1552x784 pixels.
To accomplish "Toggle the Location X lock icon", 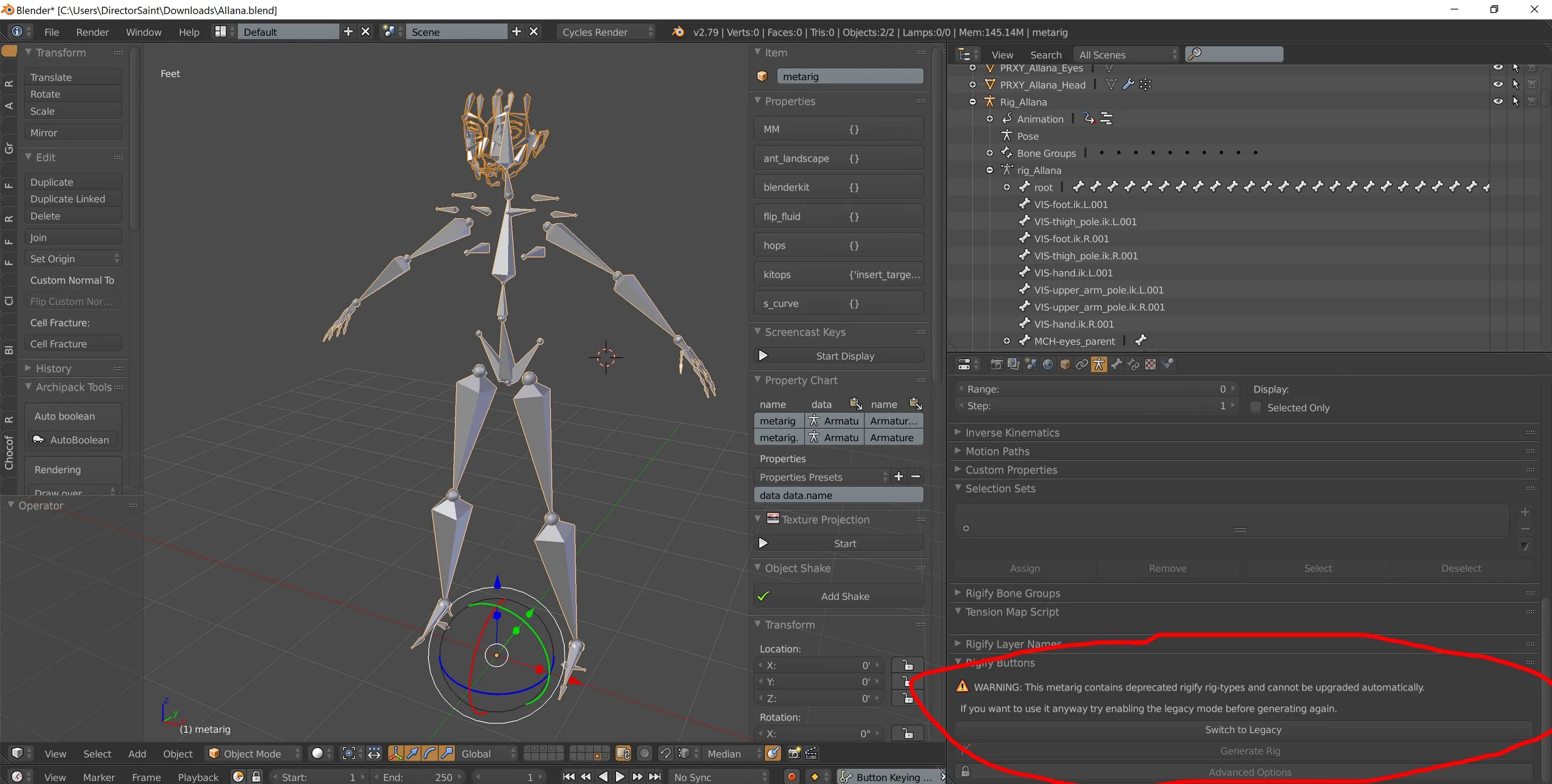I will [907, 665].
